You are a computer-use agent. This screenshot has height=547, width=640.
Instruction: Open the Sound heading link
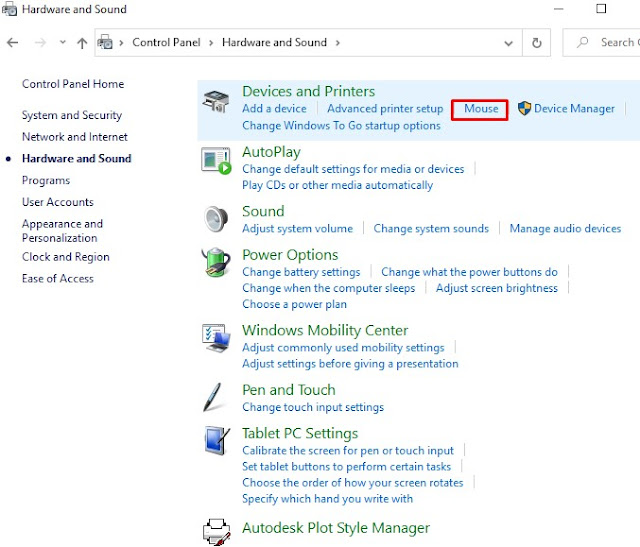point(263,211)
